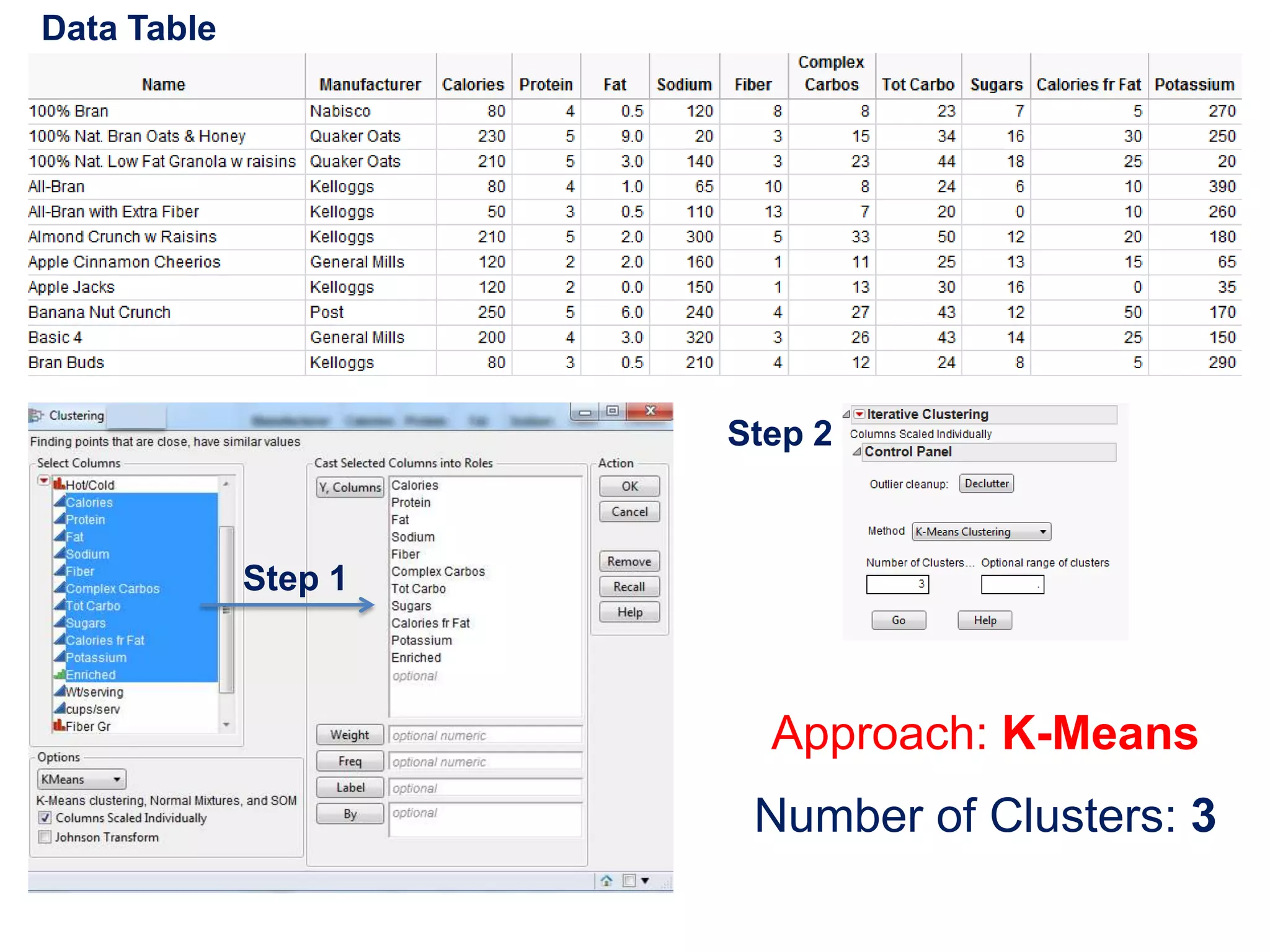The image size is (1270, 952).
Task: Click the Label optional field
Action: 486,788
